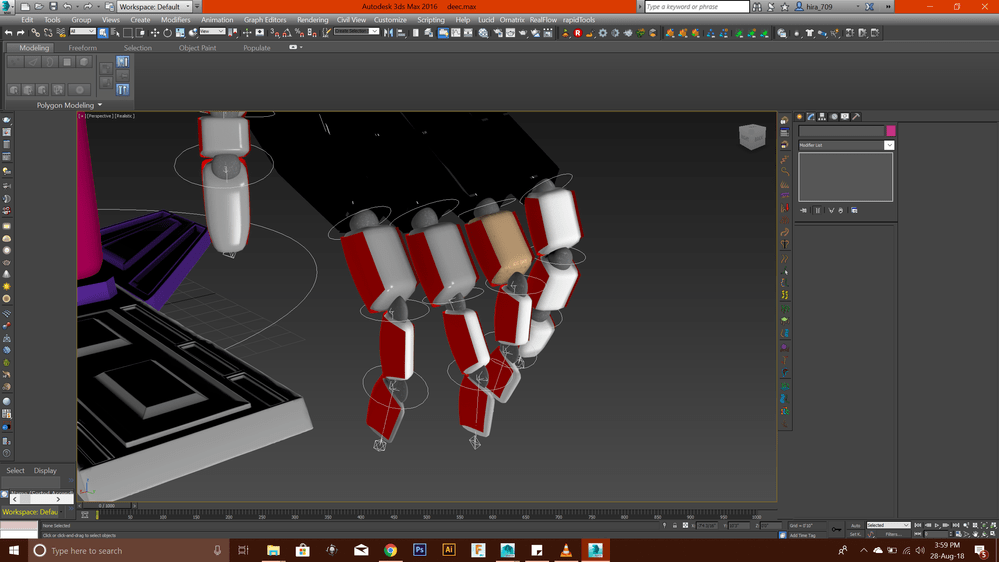
Task: Click the Add Time Tag button
Action: pos(802,535)
